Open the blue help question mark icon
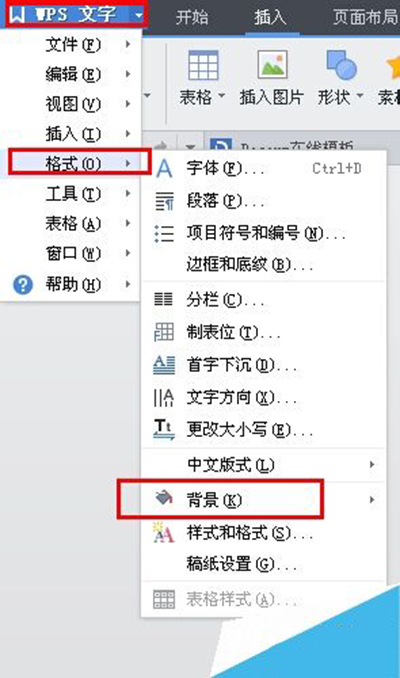Viewport: 400px width, 678px height. [x=23, y=285]
